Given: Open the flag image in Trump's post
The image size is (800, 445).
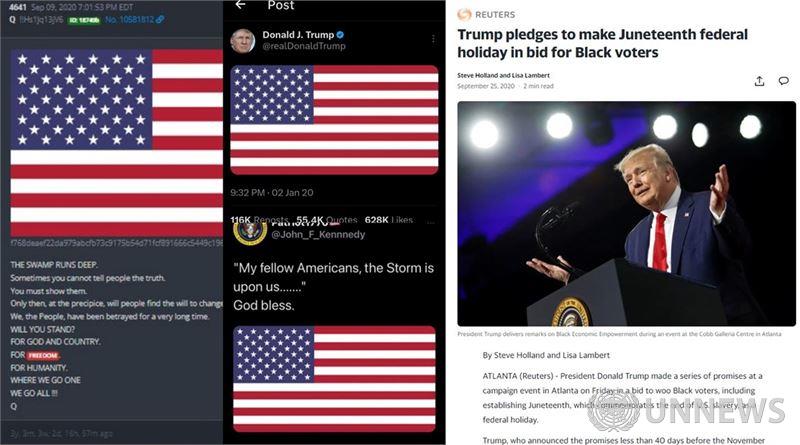Looking at the screenshot, I should click(334, 120).
